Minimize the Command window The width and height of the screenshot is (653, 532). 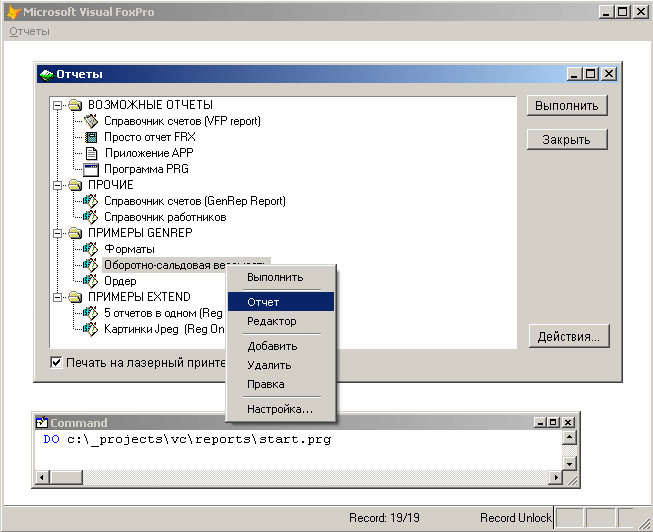point(541,422)
